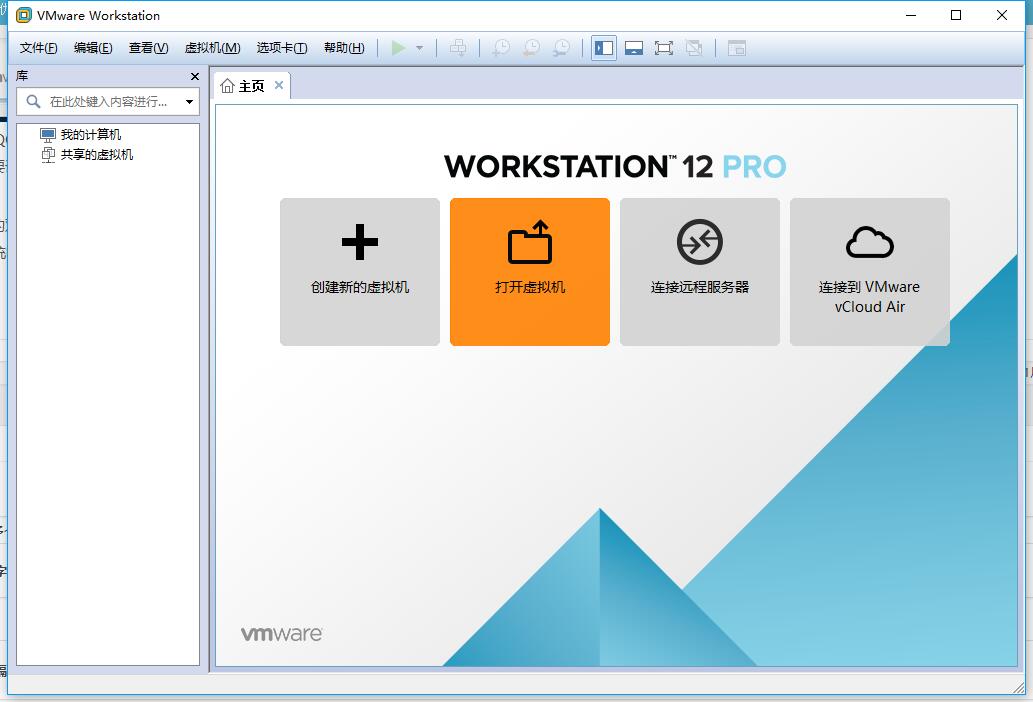Click the 连接到 VMware vCloud Air tile
Screen dimensions: 1033x702
[x=870, y=272]
